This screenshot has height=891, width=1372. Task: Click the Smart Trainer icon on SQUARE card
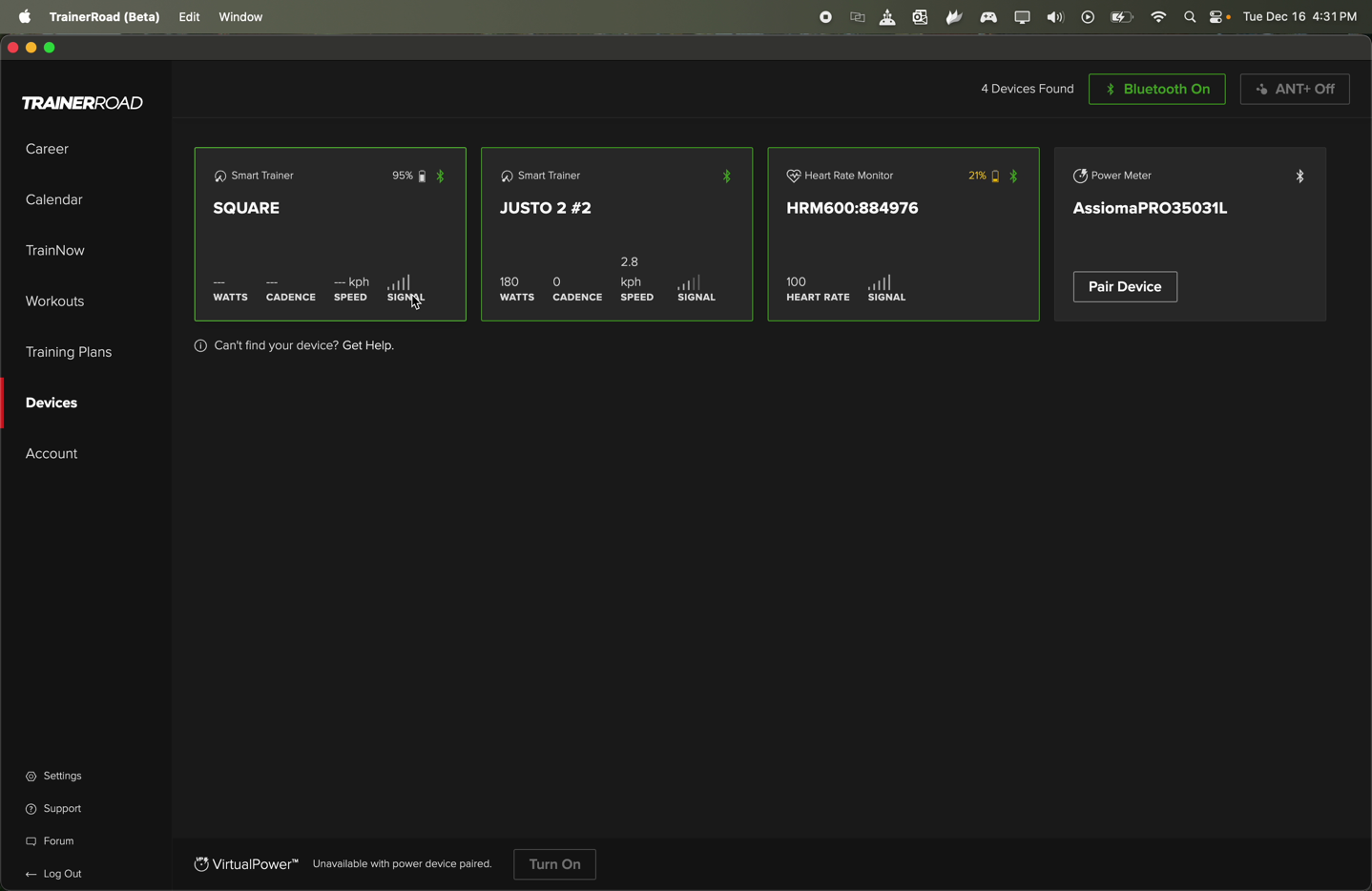pyautogui.click(x=220, y=176)
